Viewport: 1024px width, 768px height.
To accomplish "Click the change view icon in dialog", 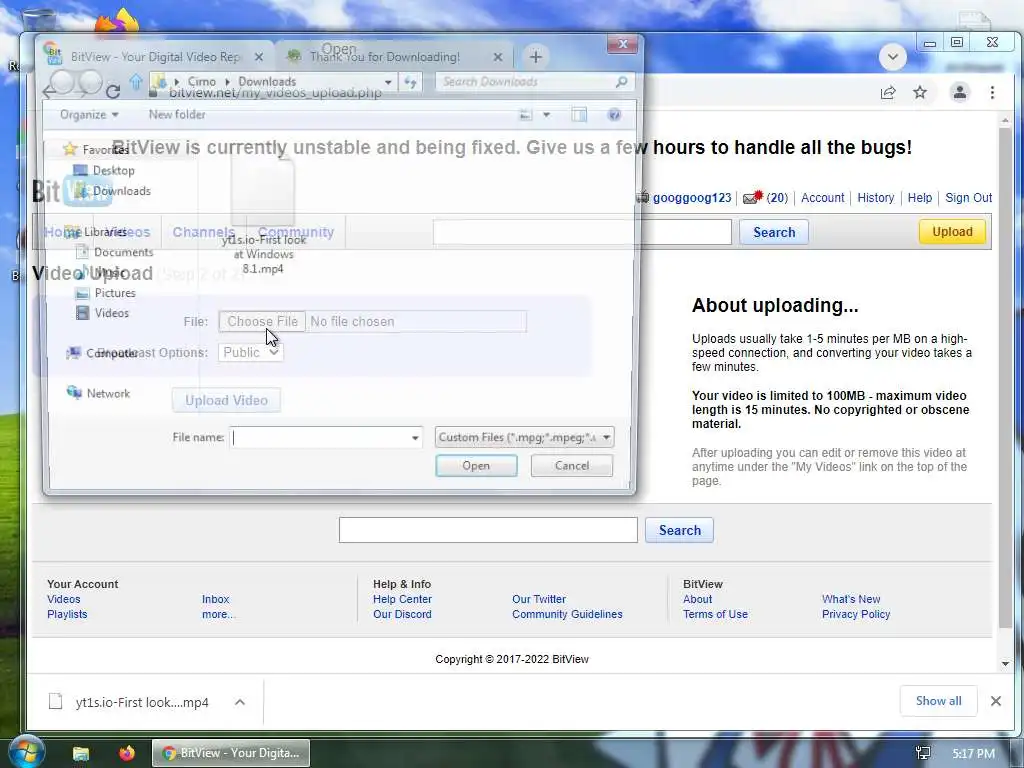I will (526, 115).
